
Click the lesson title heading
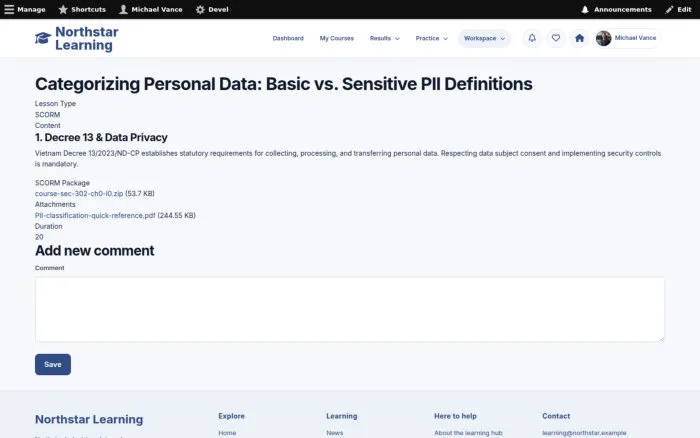click(283, 84)
